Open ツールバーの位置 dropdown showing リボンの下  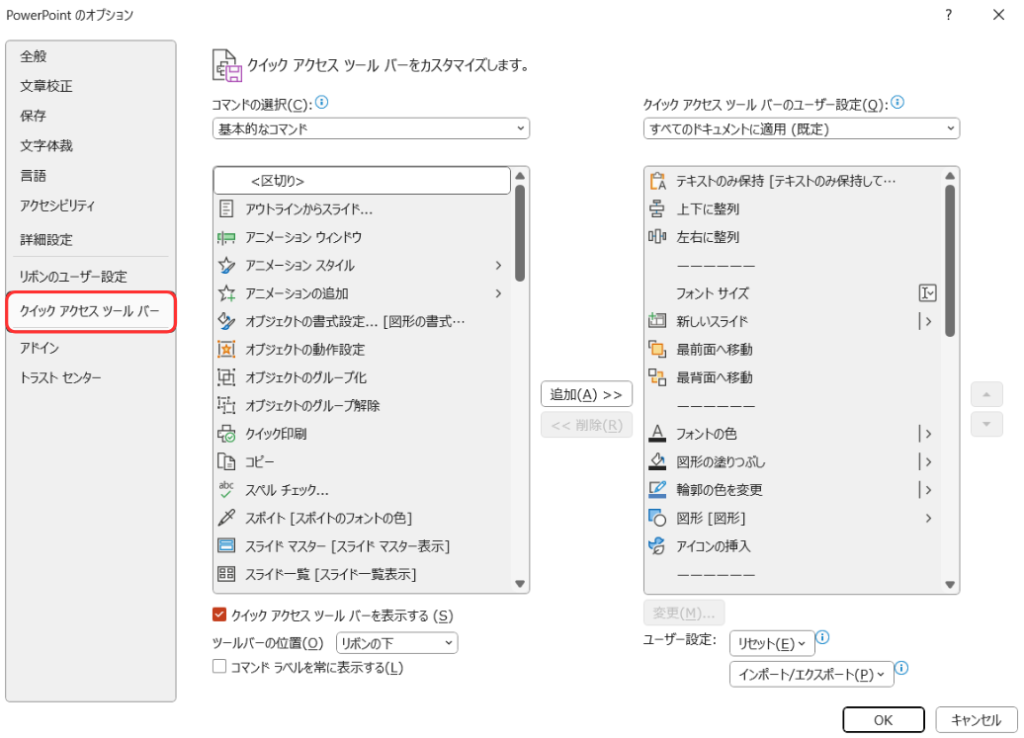tap(397, 643)
